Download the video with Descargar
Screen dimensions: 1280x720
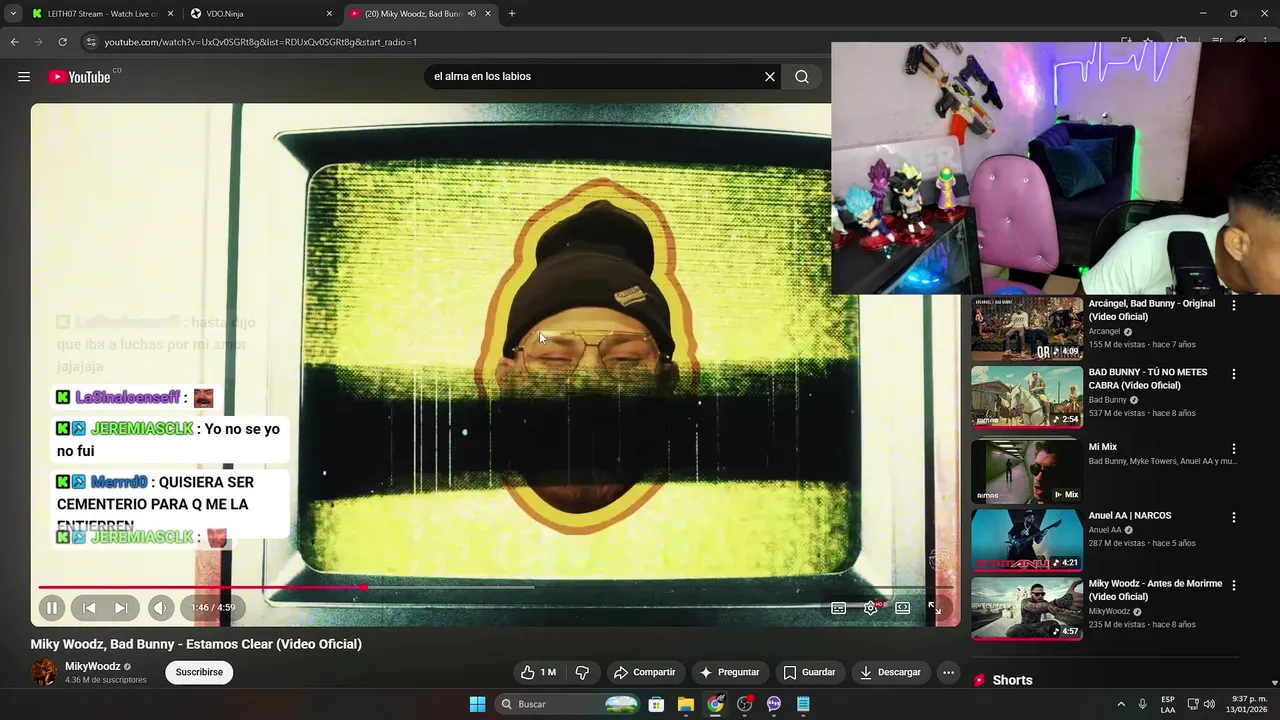(890, 672)
